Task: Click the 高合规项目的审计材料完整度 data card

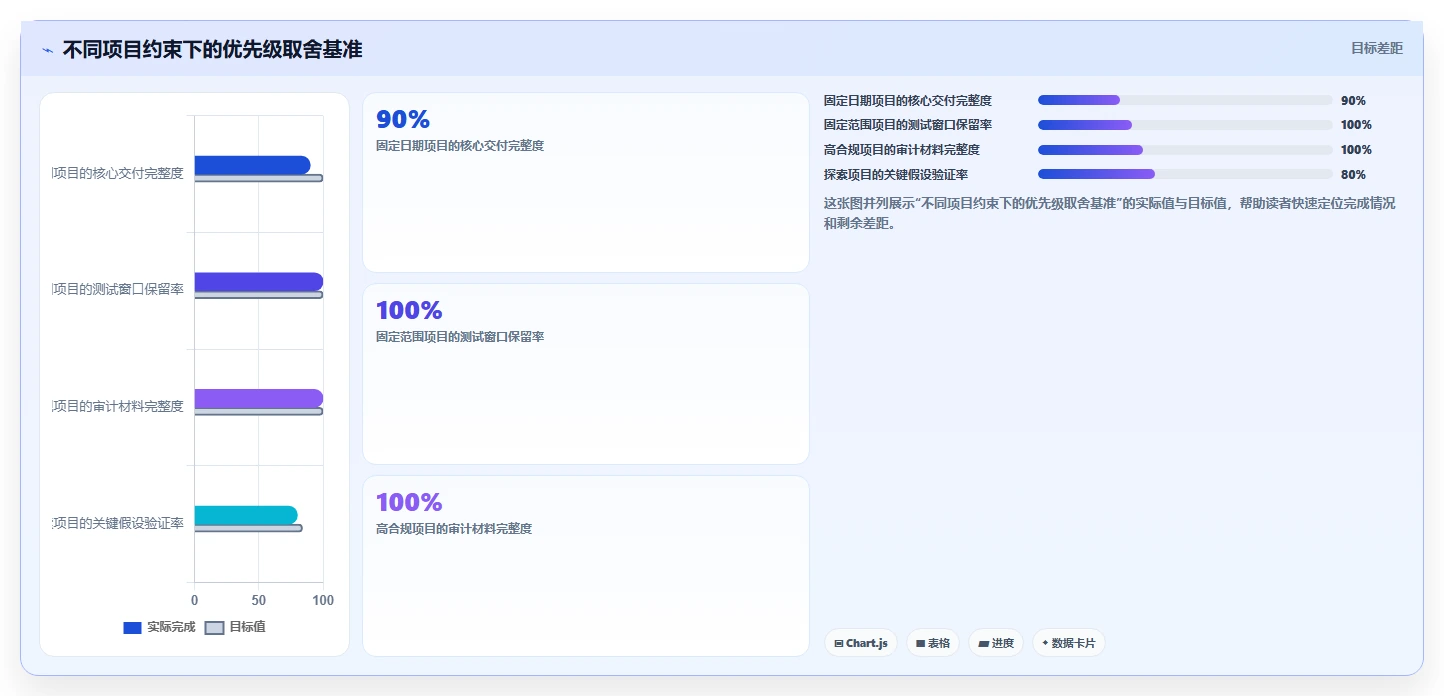Action: [x=585, y=566]
